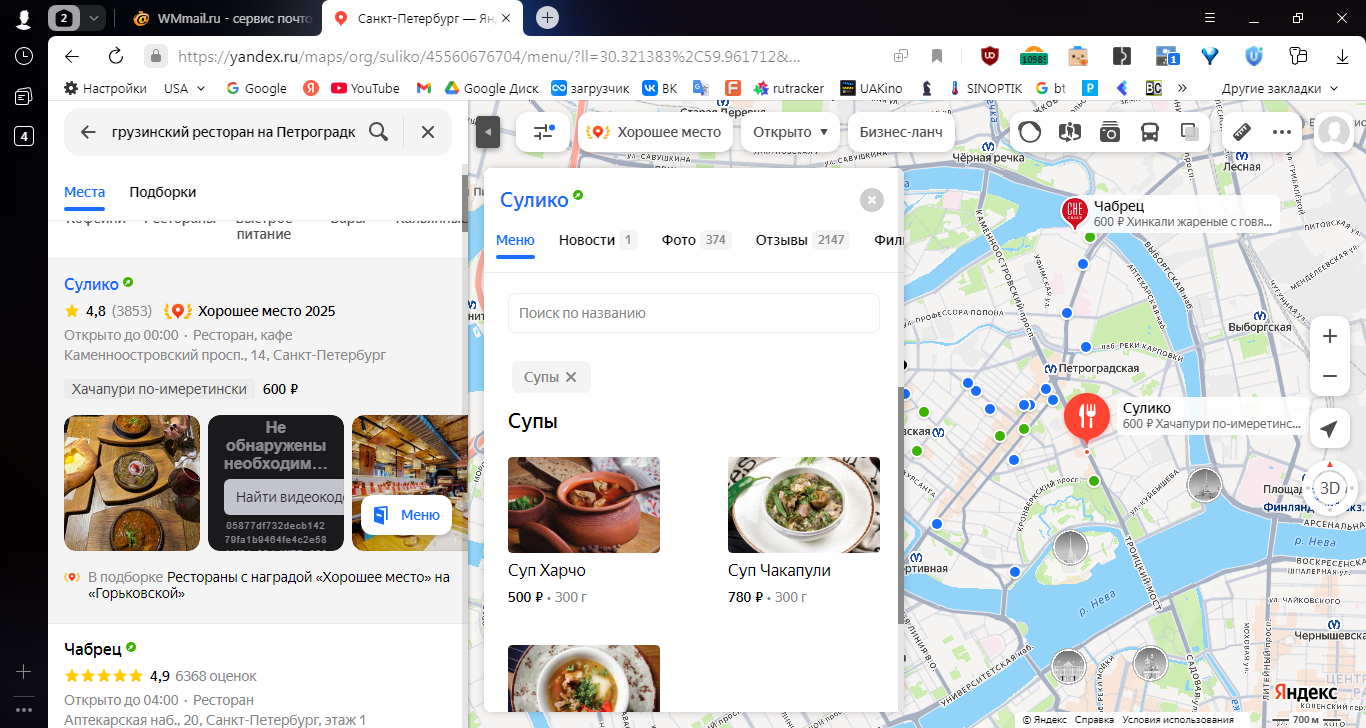This screenshot has width=1366, height=728.
Task: Zoom in on the map
Action: tap(1330, 337)
